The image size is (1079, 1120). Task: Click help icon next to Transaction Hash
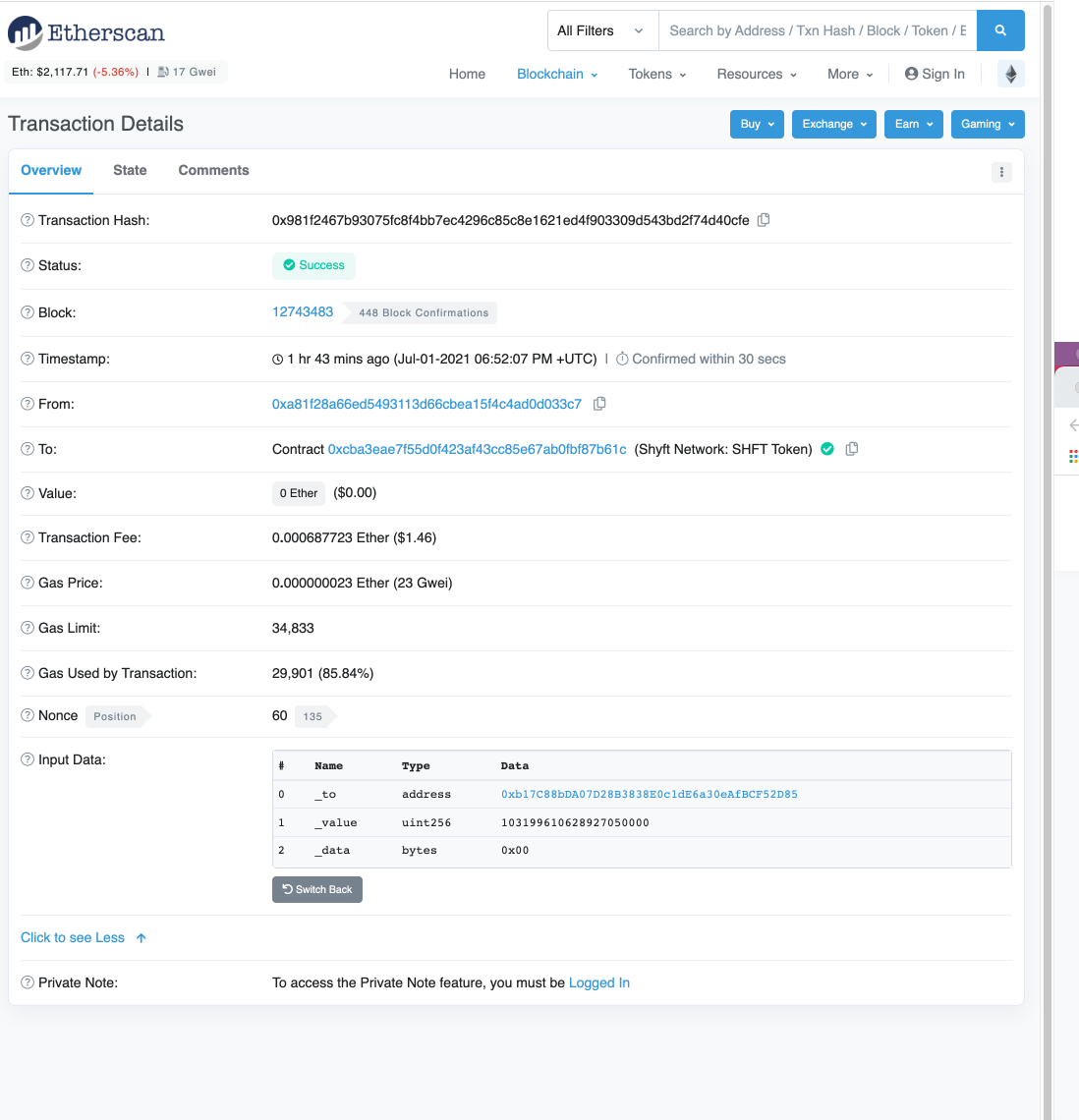(x=28, y=220)
